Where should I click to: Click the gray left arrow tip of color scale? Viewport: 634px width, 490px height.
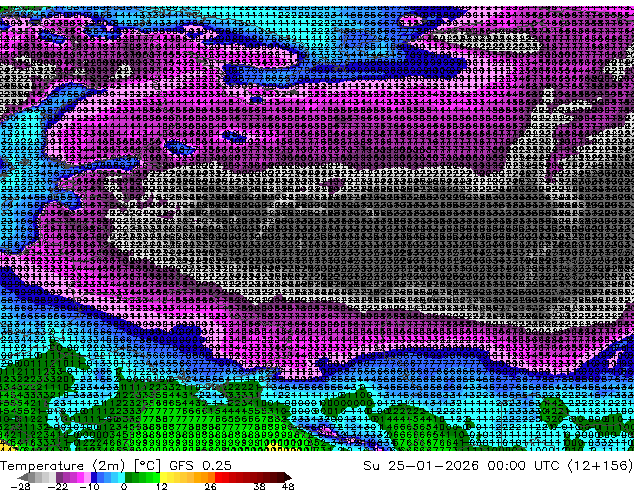click(x=23, y=477)
